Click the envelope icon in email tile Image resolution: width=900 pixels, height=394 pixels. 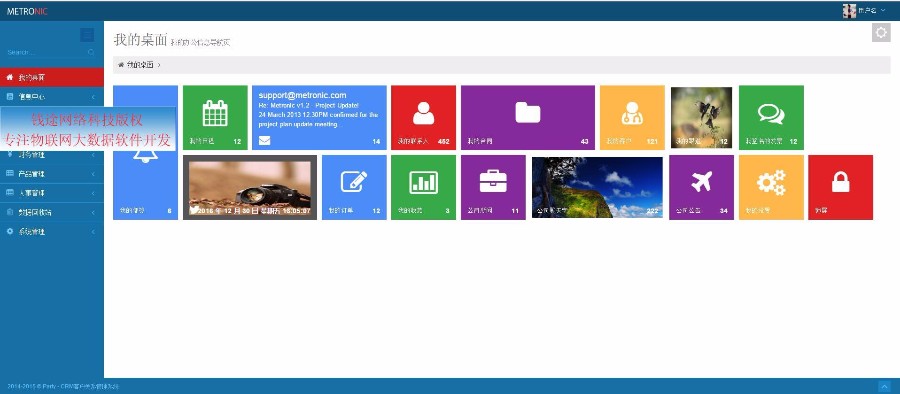pos(264,140)
